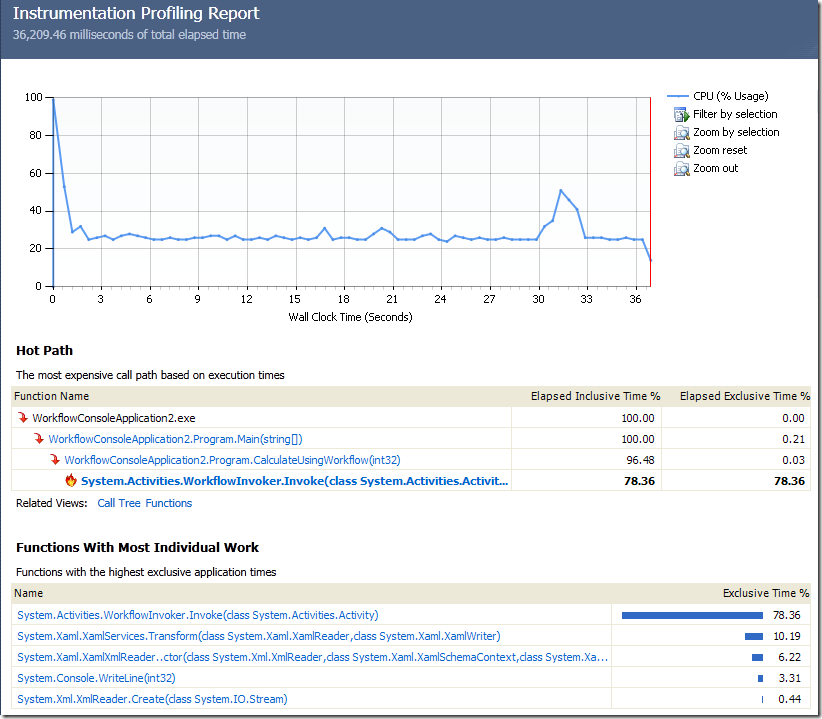Click the 78.36 exclusive time bar
The width and height of the screenshot is (822, 719).
coord(692,615)
